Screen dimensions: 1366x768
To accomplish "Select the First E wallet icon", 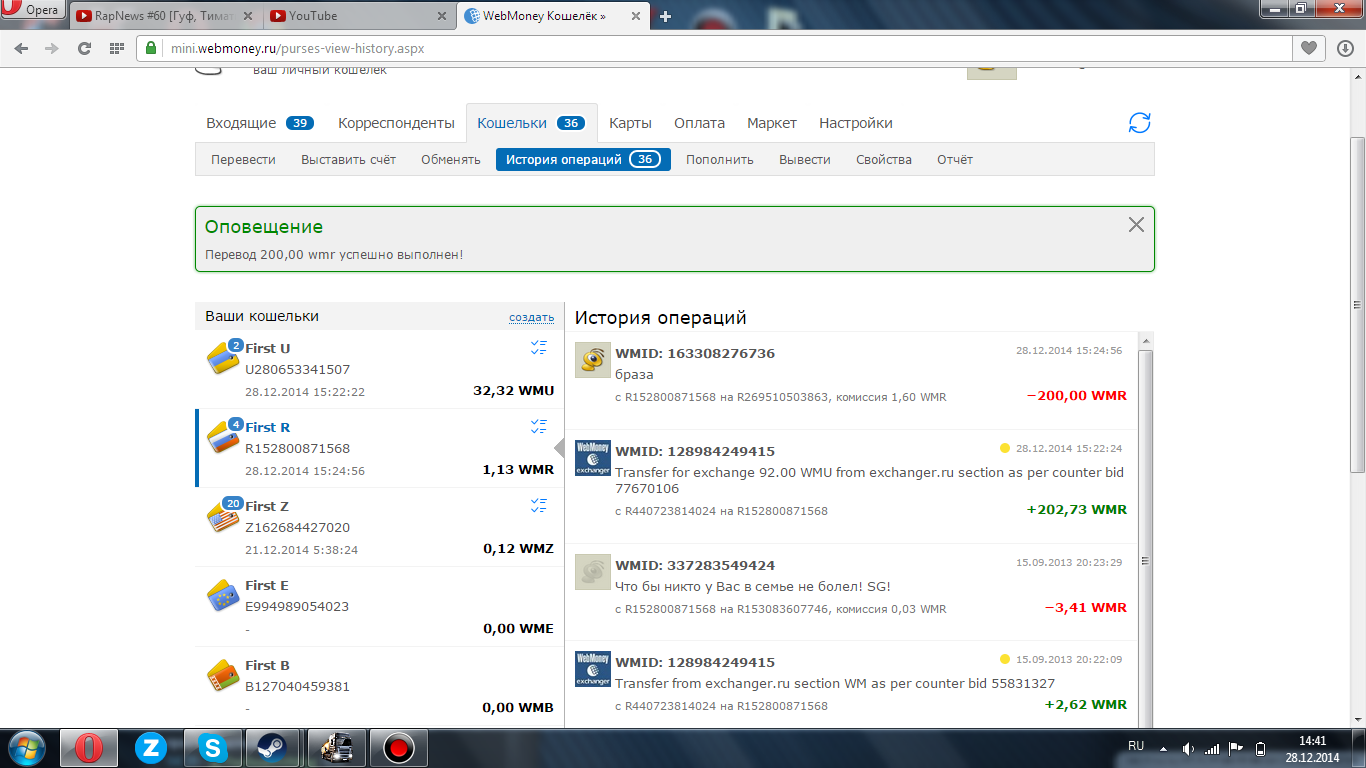I will (223, 596).
